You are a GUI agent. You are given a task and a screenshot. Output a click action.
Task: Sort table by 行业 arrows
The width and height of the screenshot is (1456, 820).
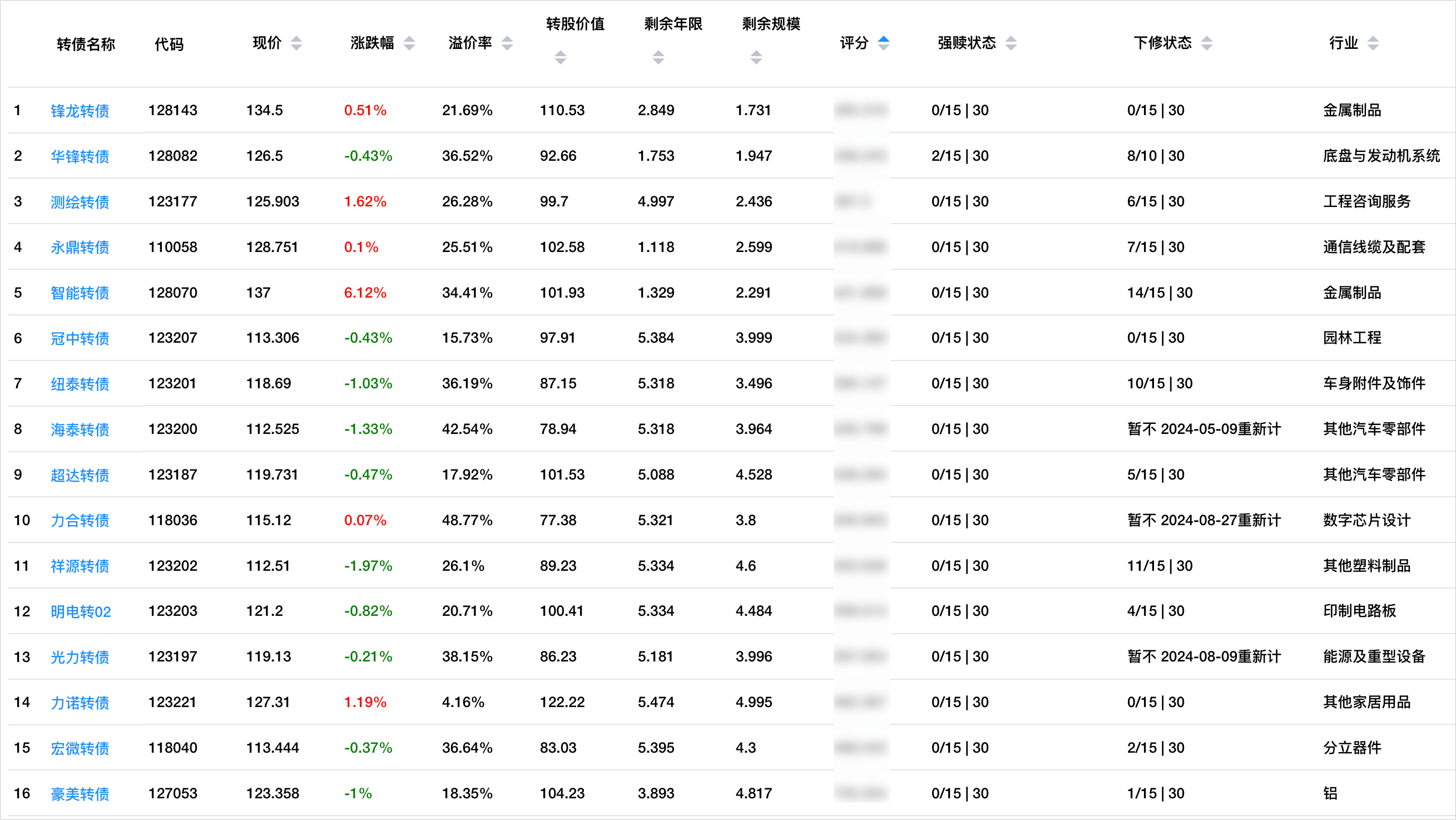pos(1373,43)
